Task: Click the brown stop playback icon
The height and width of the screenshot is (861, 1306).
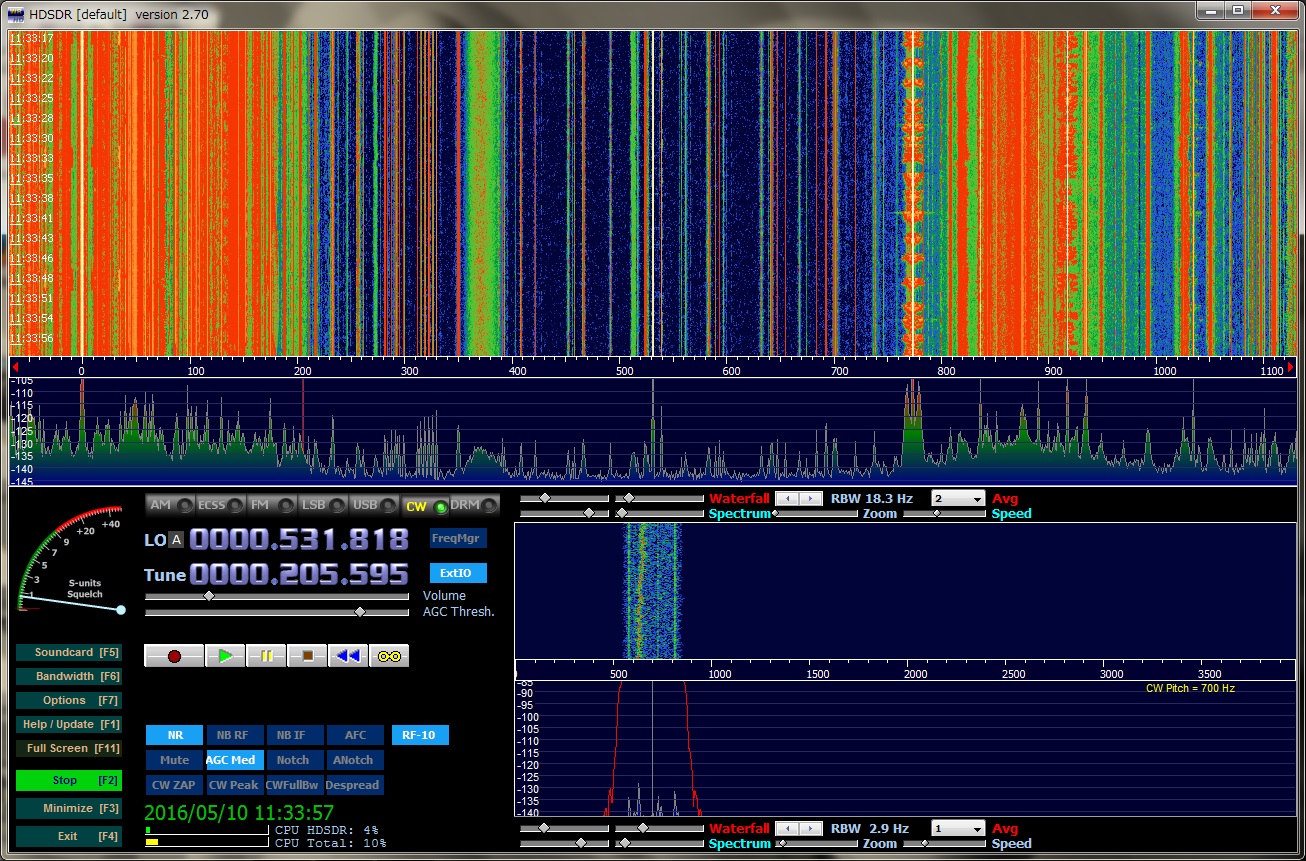Action: (308, 656)
